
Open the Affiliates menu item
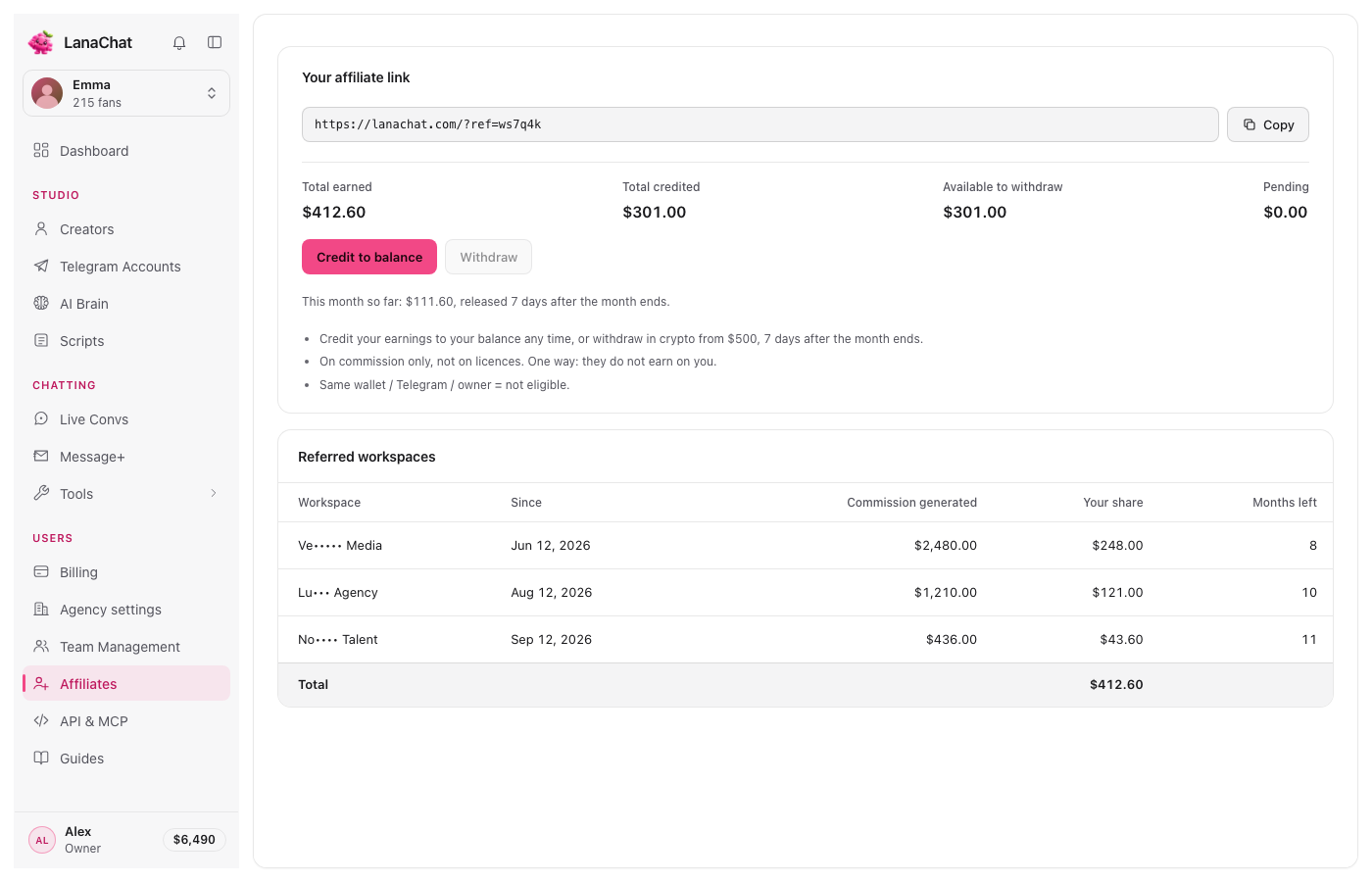[x=126, y=683]
